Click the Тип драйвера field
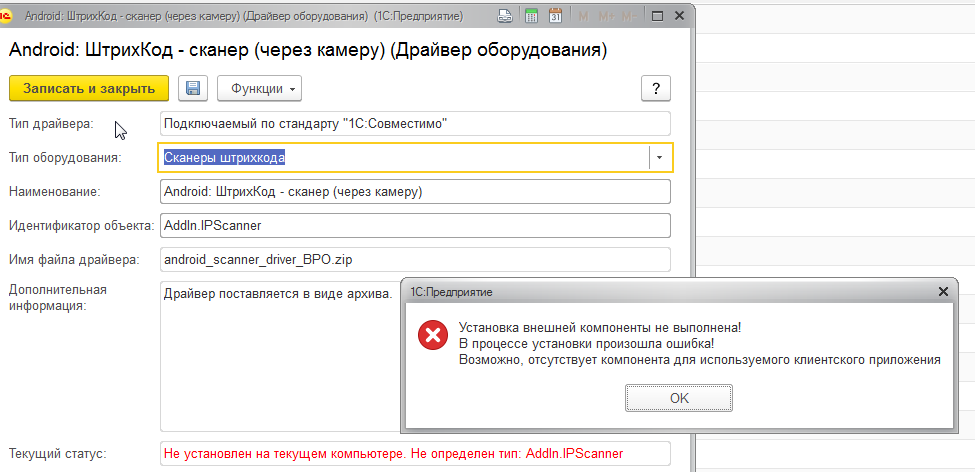Screen dimensions: 975x472 tap(415, 124)
